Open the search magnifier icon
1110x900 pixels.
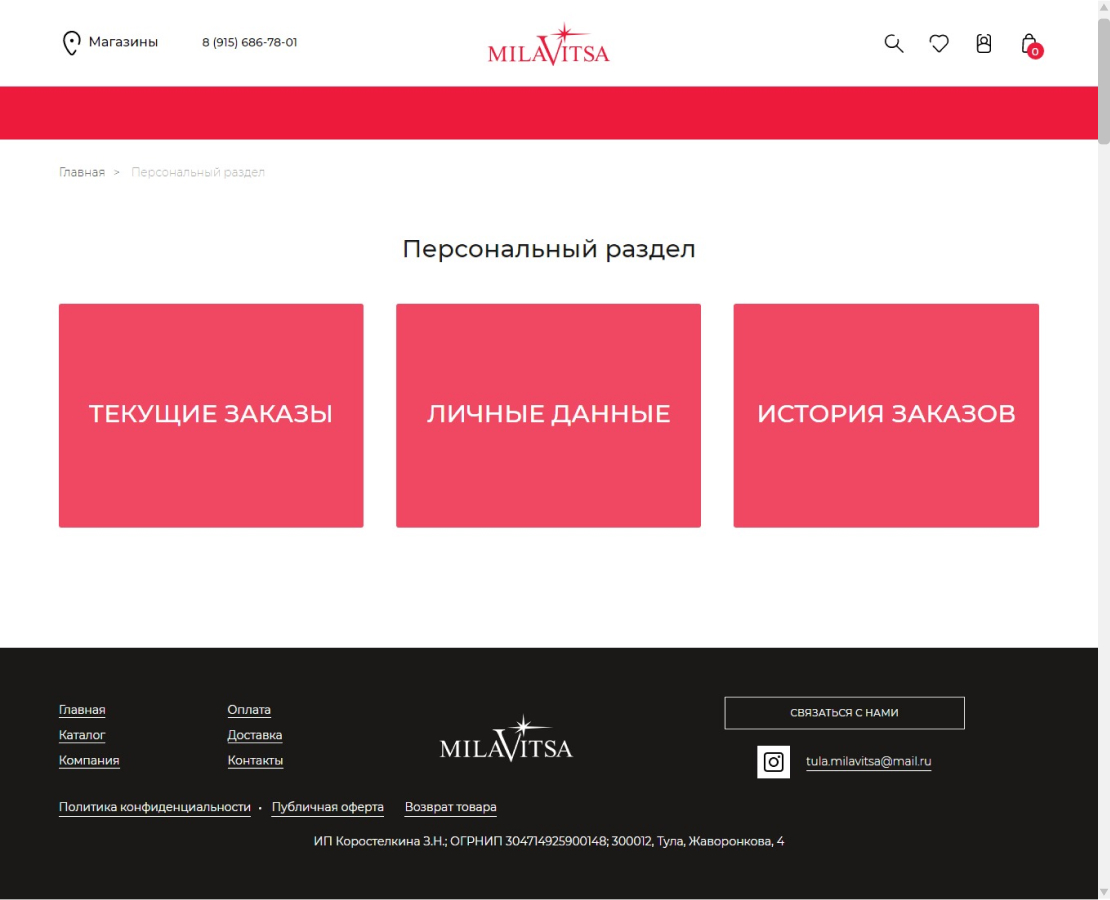coord(893,44)
